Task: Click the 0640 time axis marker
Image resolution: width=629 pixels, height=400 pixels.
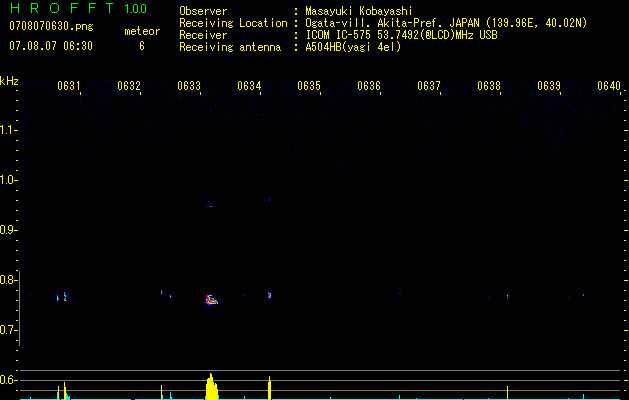Action: [609, 86]
